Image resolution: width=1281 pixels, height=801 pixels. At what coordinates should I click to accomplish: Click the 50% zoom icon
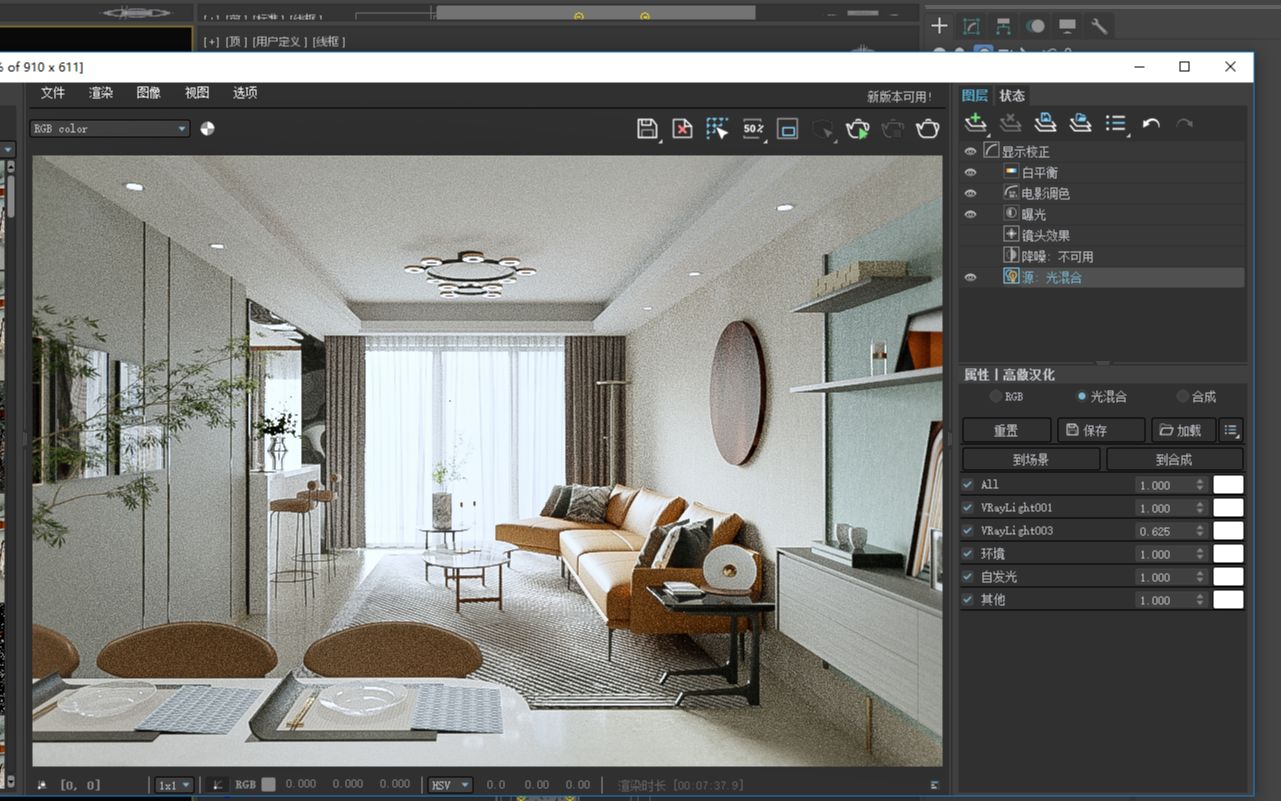click(752, 128)
